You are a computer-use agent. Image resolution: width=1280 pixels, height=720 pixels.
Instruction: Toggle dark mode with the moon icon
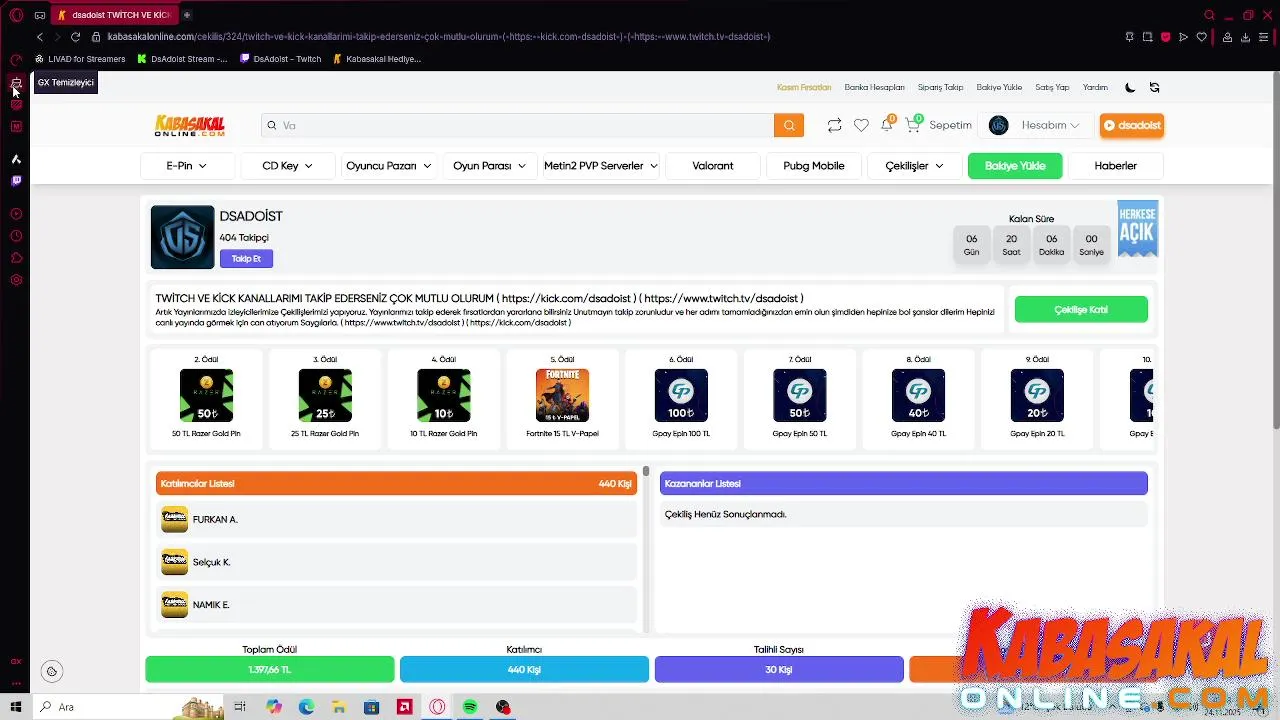coord(1130,87)
